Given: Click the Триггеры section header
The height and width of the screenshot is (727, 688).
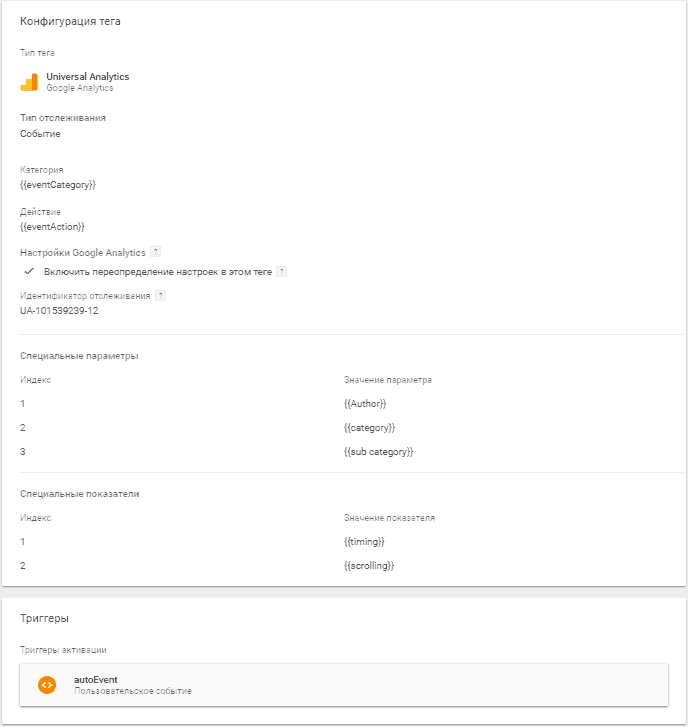Looking at the screenshot, I should pos(45,619).
